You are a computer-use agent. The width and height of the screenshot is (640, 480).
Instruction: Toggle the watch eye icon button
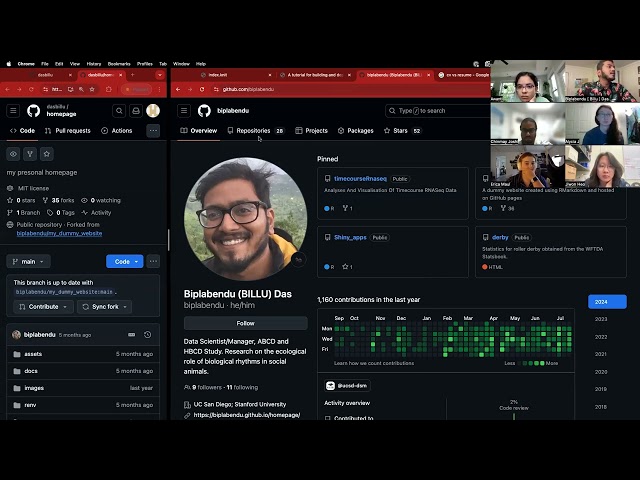pos(13,154)
